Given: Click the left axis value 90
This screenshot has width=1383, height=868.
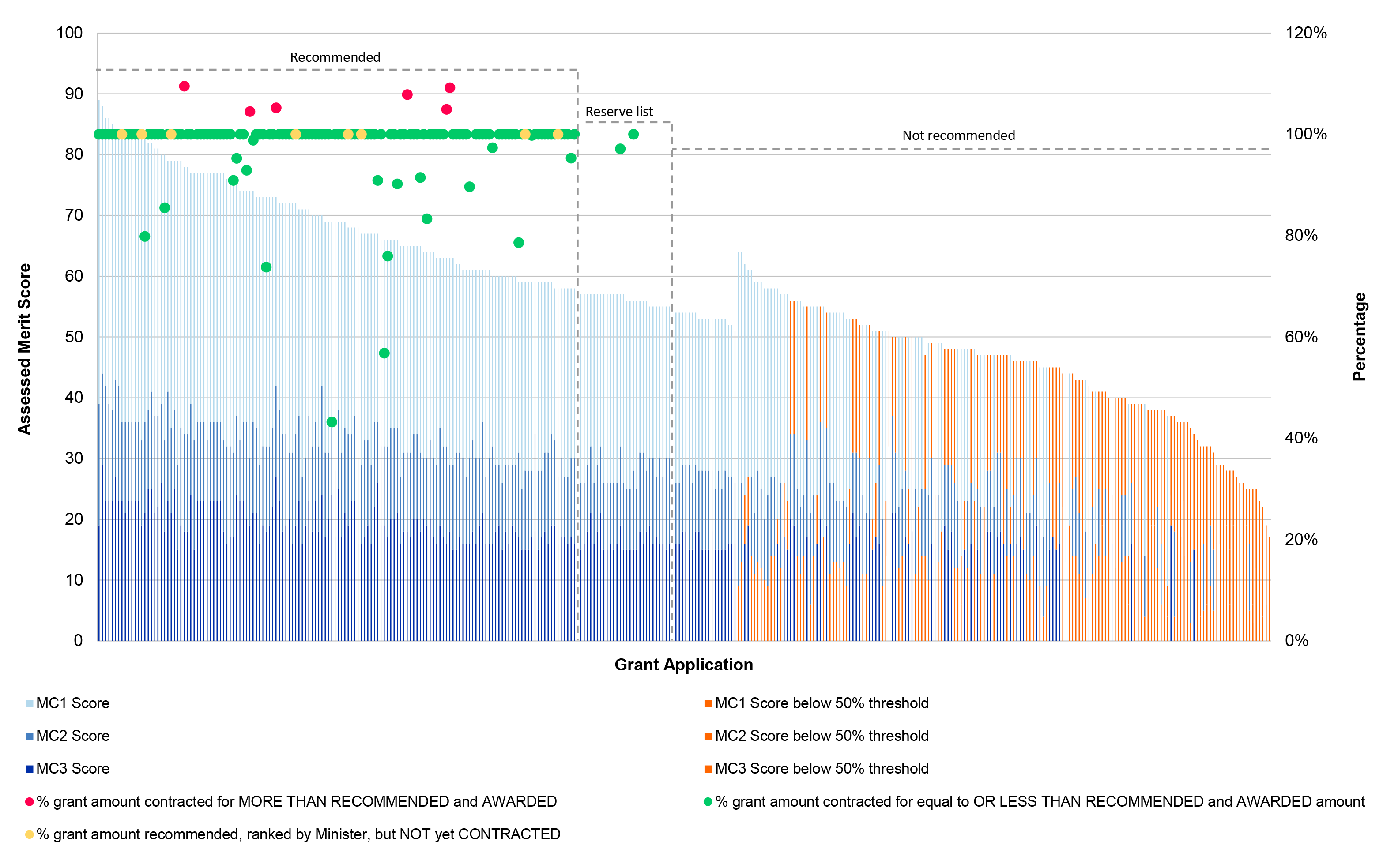Looking at the screenshot, I should [x=74, y=94].
